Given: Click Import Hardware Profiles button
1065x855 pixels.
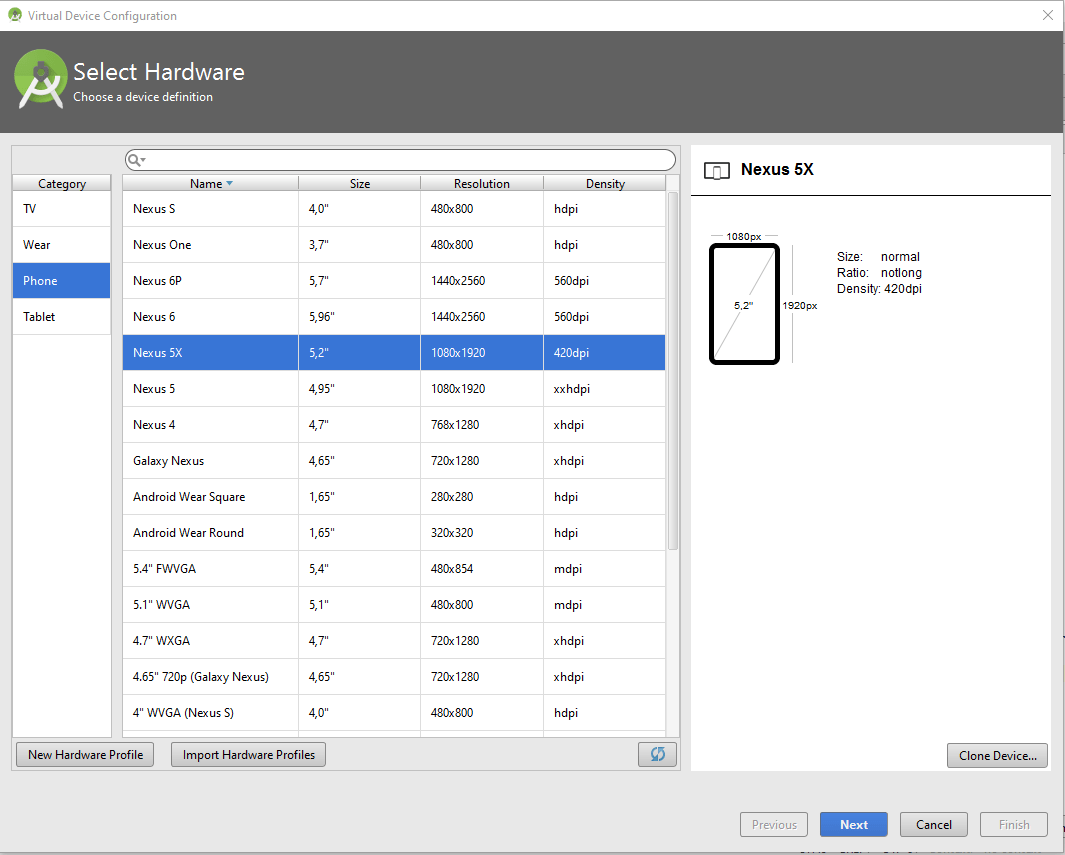Looking at the screenshot, I should (249, 754).
